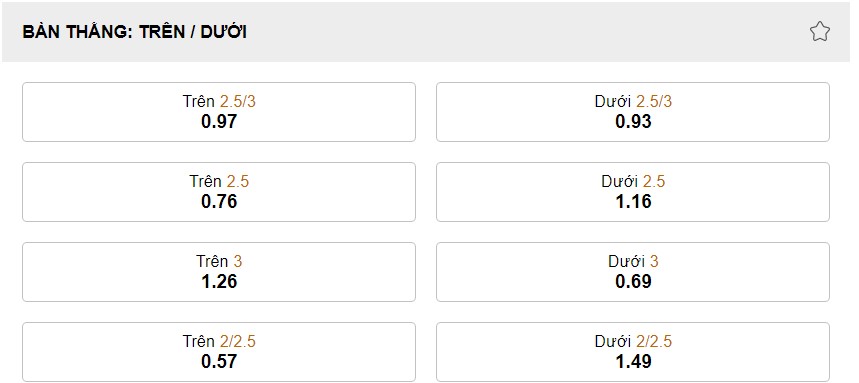This screenshot has width=859, height=383.
Task: Click the 0.97 odds value
Action: coord(219,121)
